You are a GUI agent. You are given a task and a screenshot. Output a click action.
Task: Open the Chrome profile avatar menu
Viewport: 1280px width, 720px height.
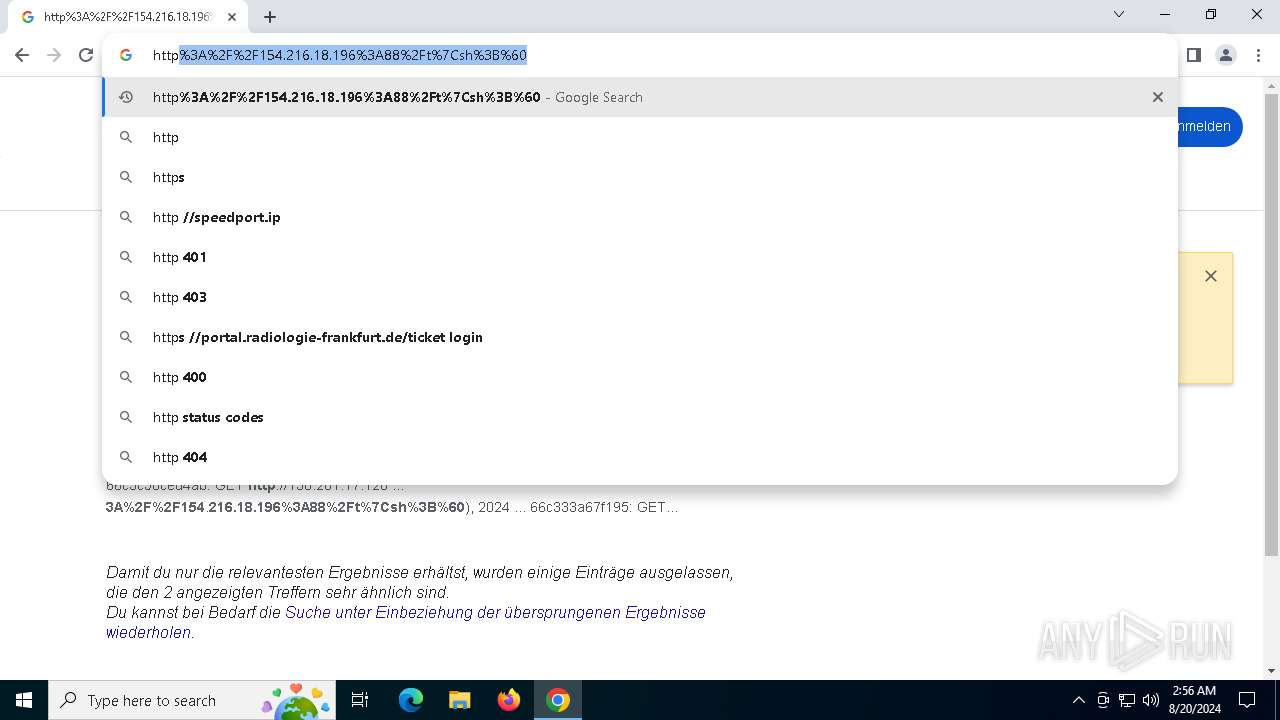point(1226,55)
